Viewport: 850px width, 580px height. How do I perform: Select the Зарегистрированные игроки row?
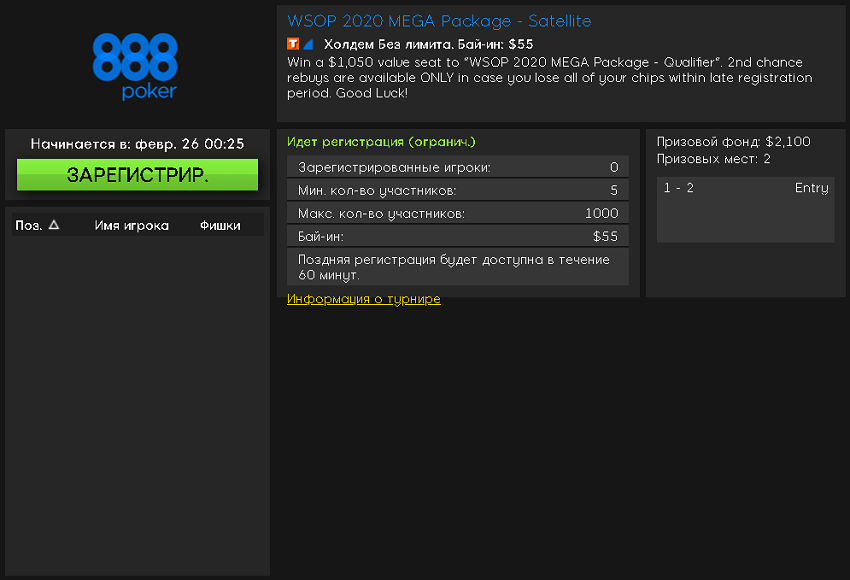click(x=457, y=167)
